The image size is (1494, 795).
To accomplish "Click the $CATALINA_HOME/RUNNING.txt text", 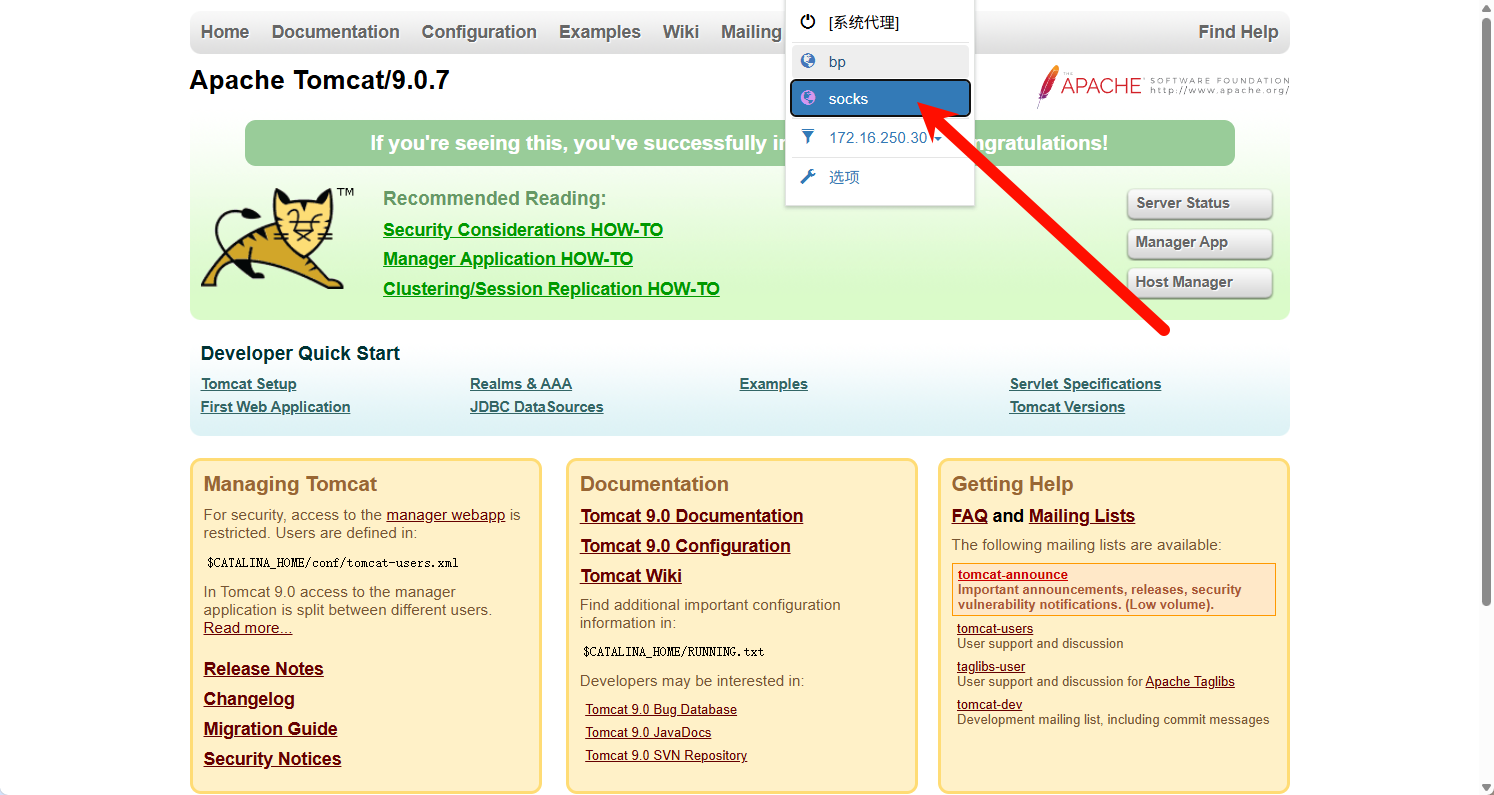I will pos(674,652).
